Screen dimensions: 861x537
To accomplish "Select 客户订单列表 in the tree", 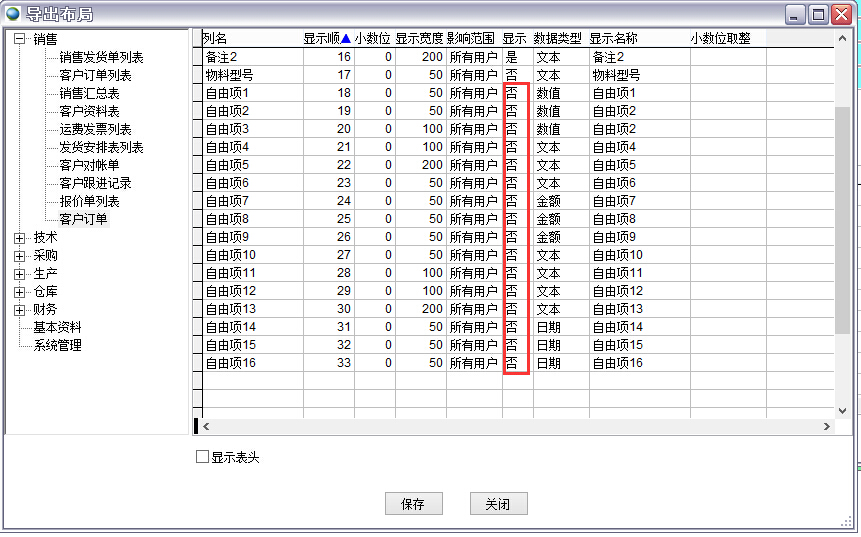I will tap(95, 76).
